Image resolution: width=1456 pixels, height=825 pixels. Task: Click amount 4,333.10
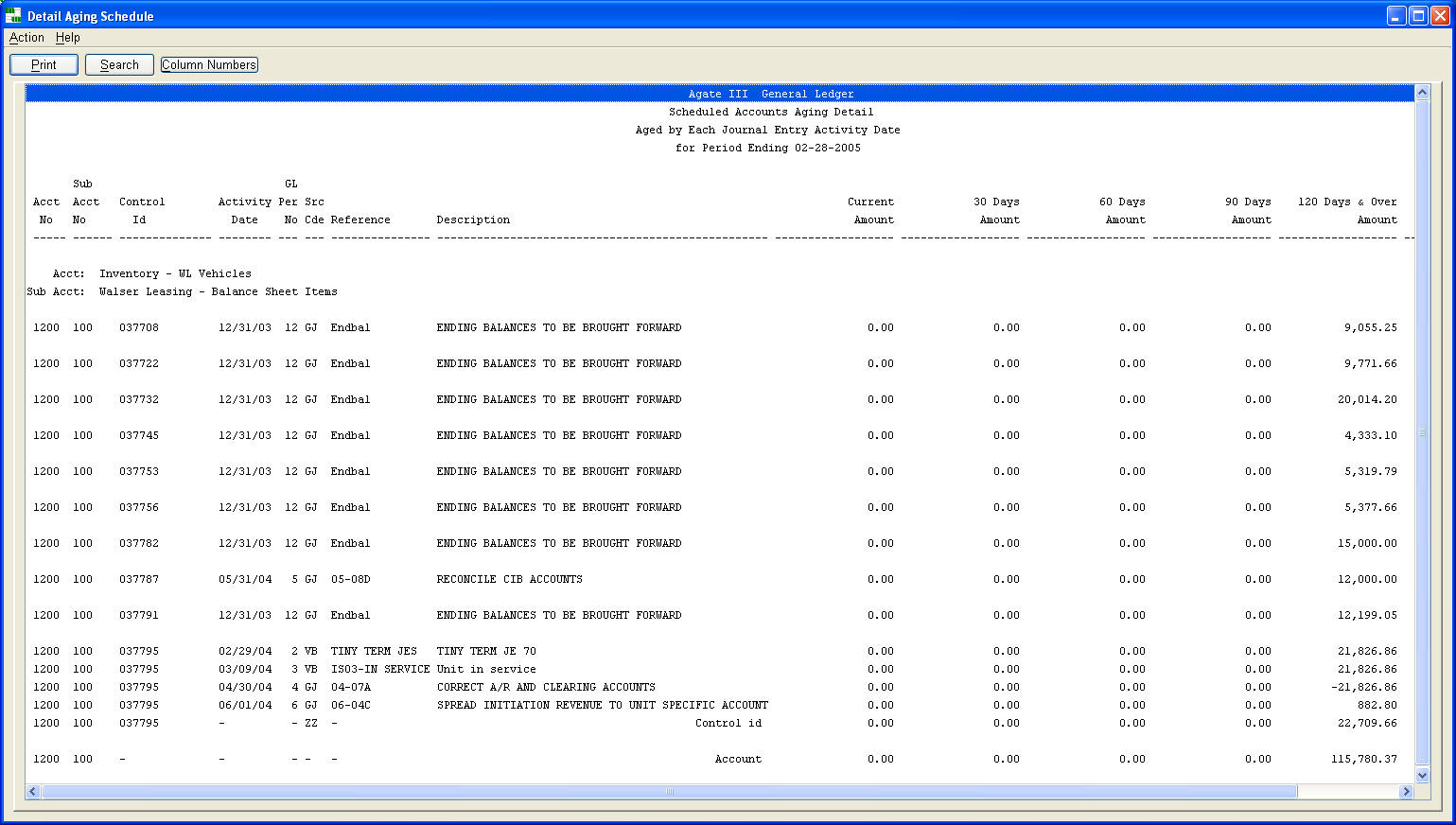click(x=1370, y=435)
